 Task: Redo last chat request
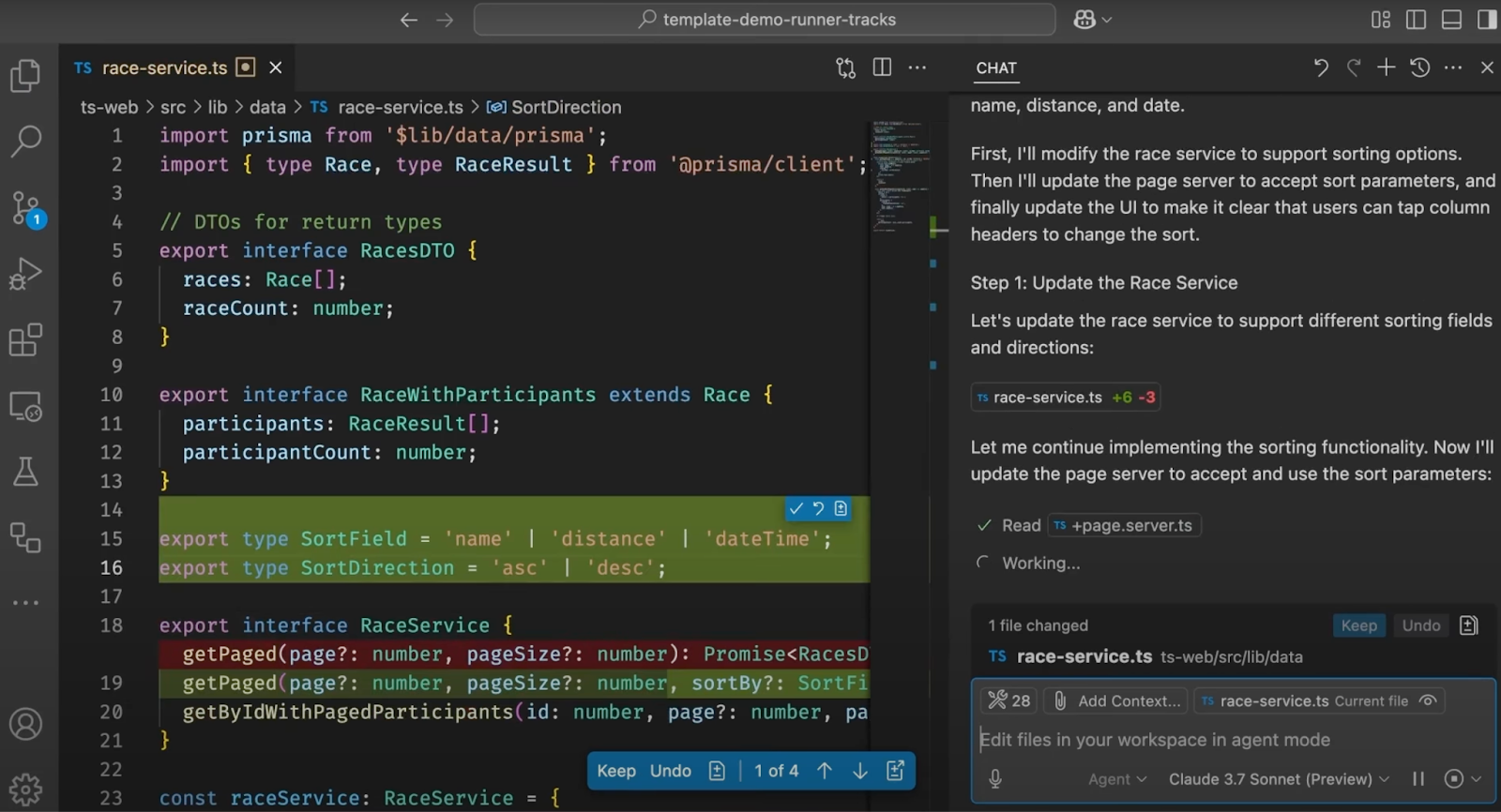1354,68
